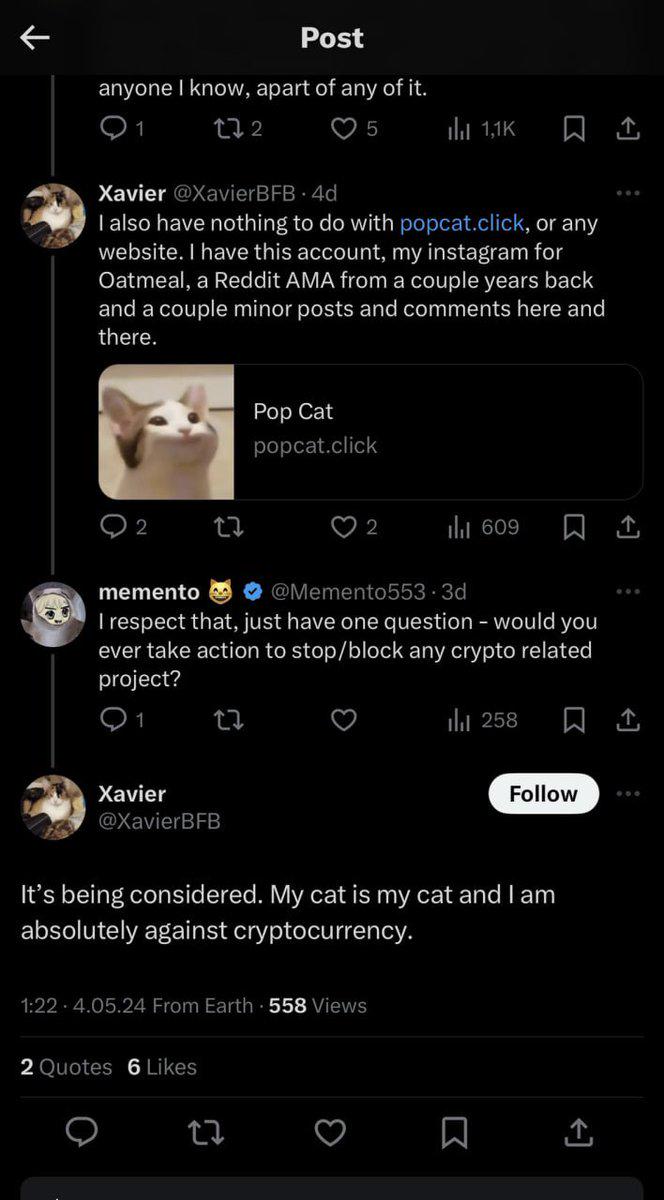664x1200 pixels.
Task: Like memento's question reply
Action: point(344,720)
